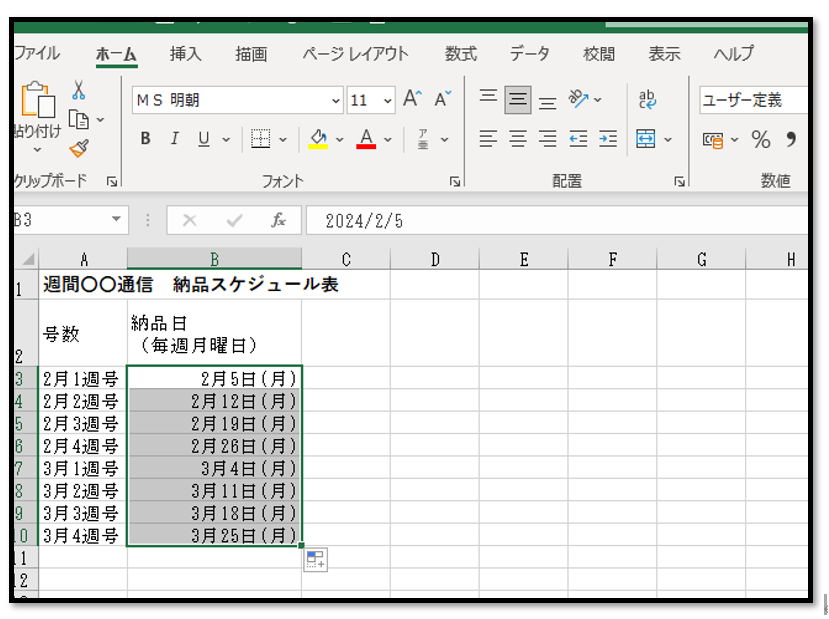This screenshot has height=619, width=829.
Task: Switch to the 表示 tab
Action: [x=665, y=53]
